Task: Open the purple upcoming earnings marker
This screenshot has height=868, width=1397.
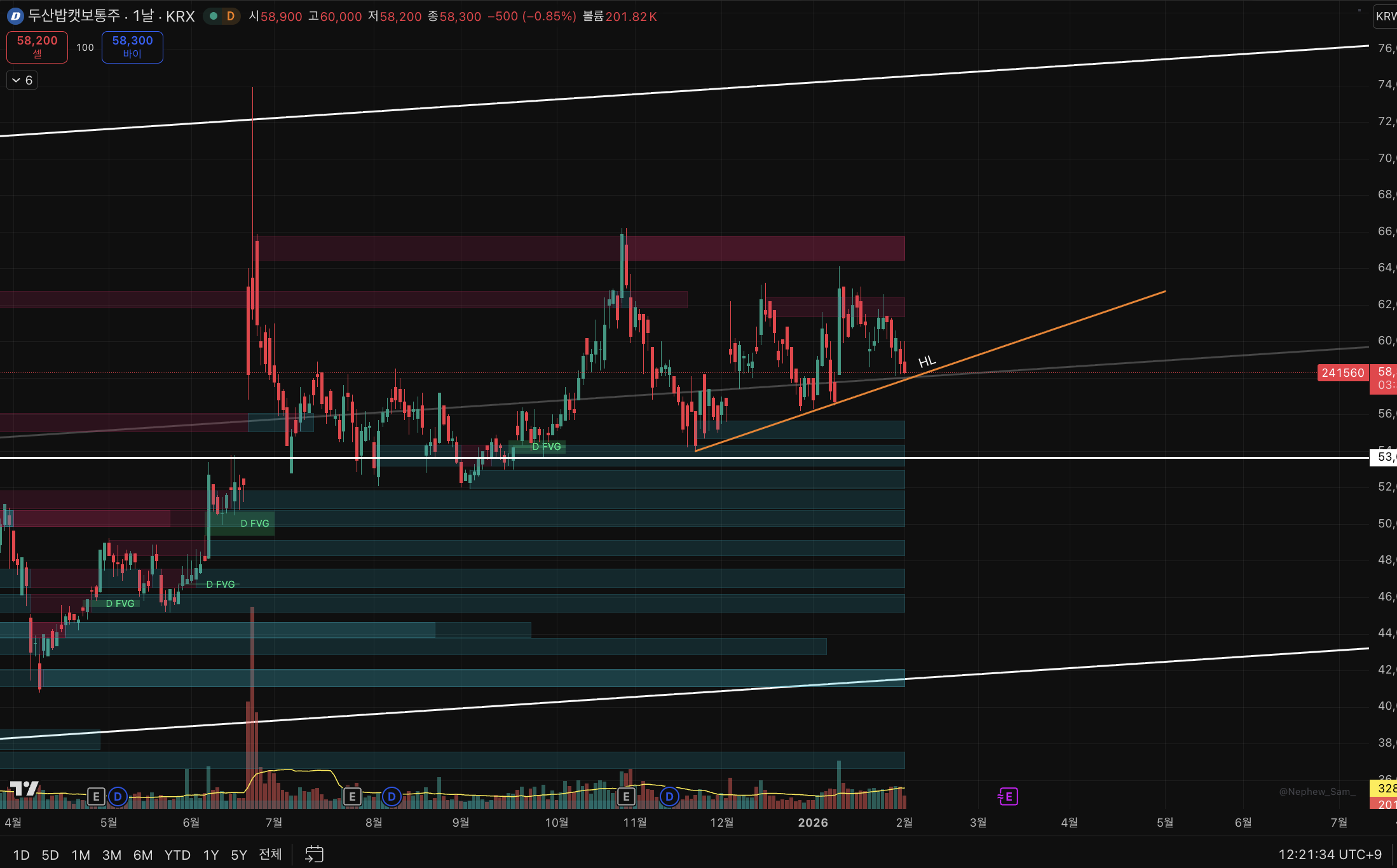Action: (x=1008, y=796)
